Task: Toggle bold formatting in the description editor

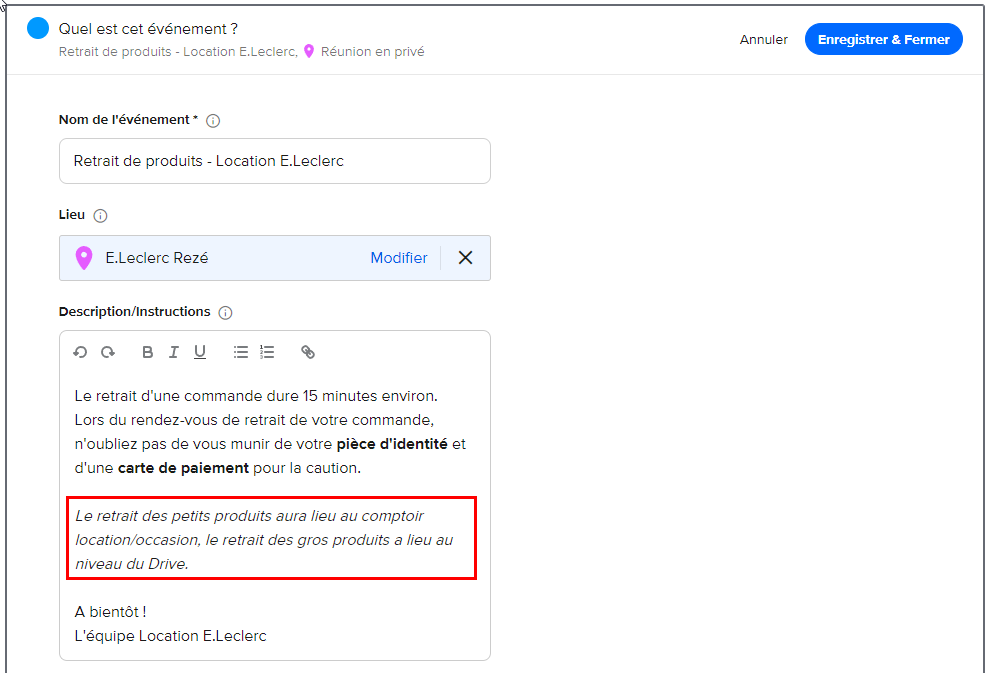Action: pyautogui.click(x=147, y=352)
